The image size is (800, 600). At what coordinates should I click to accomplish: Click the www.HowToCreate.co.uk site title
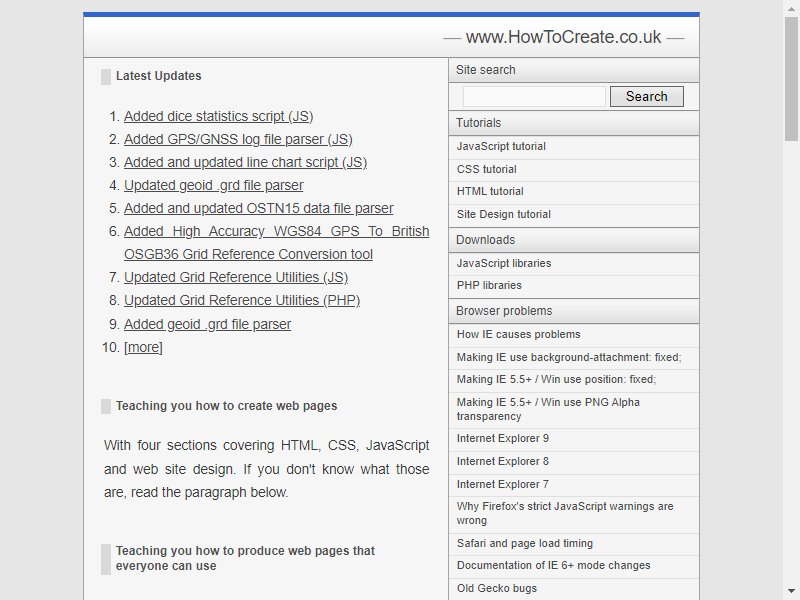[563, 37]
